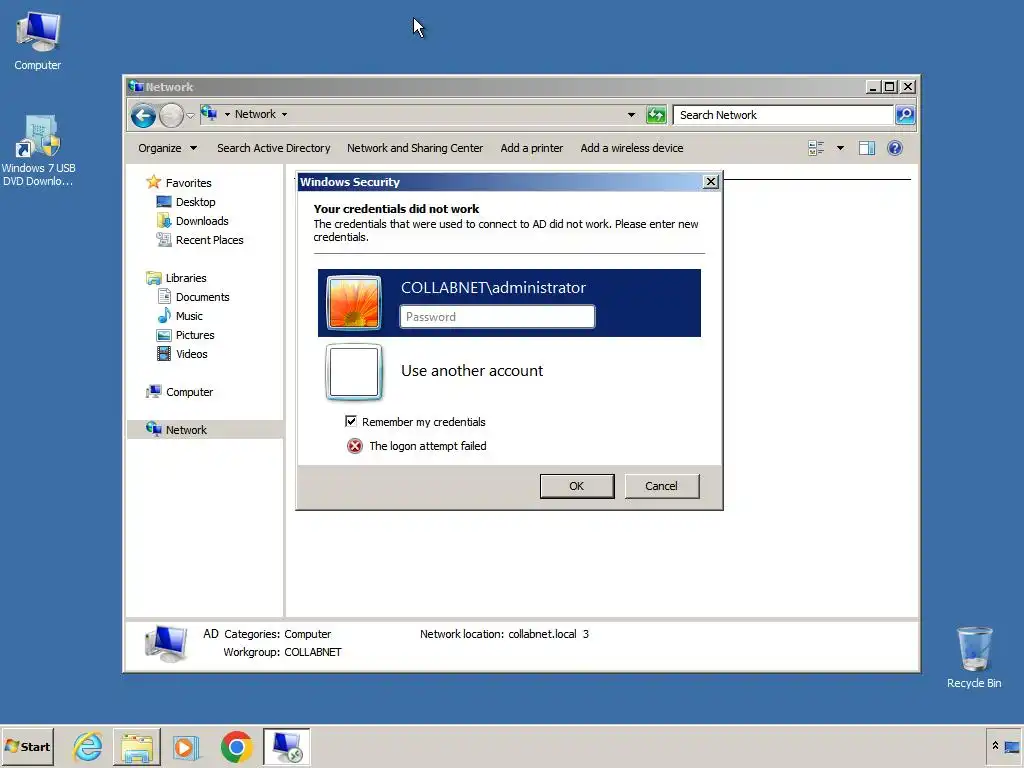This screenshot has height=768, width=1024.
Task: Click the Back navigation arrow in Network window
Action: point(143,116)
